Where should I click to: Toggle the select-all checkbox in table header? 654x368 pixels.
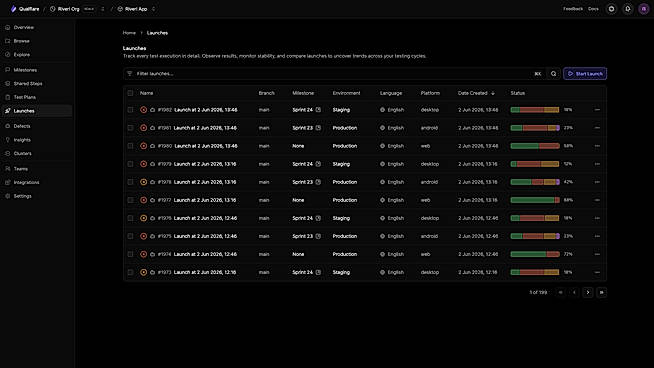(x=131, y=93)
